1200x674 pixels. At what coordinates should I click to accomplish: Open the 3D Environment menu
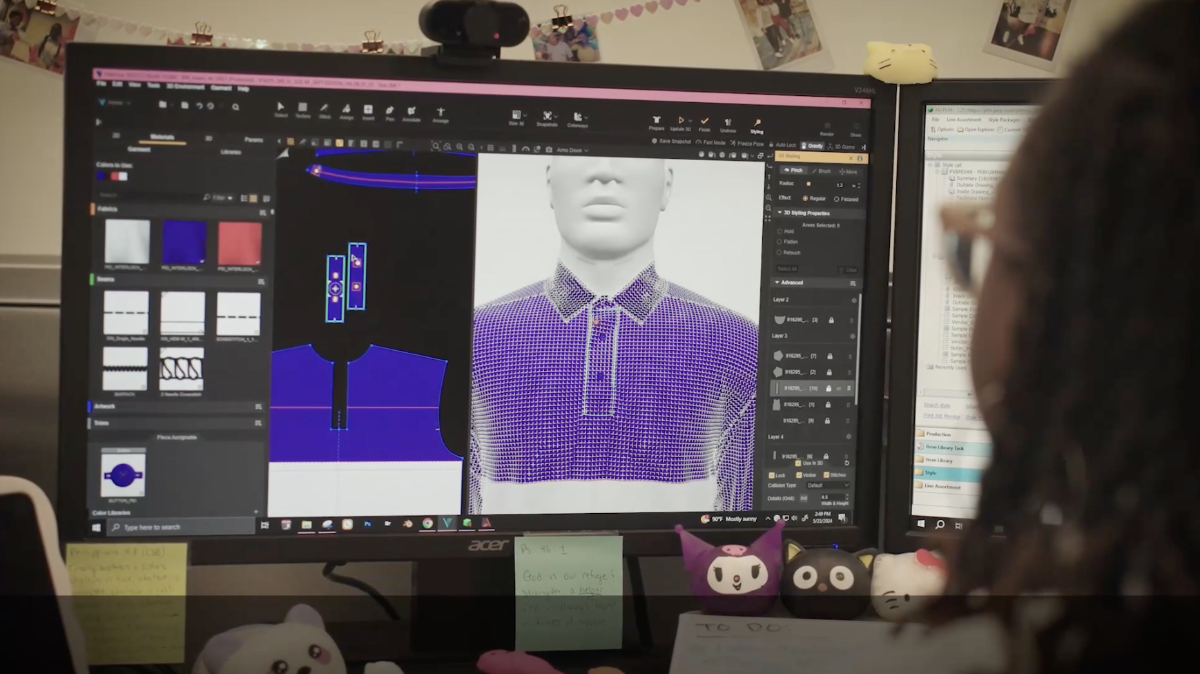pos(185,86)
